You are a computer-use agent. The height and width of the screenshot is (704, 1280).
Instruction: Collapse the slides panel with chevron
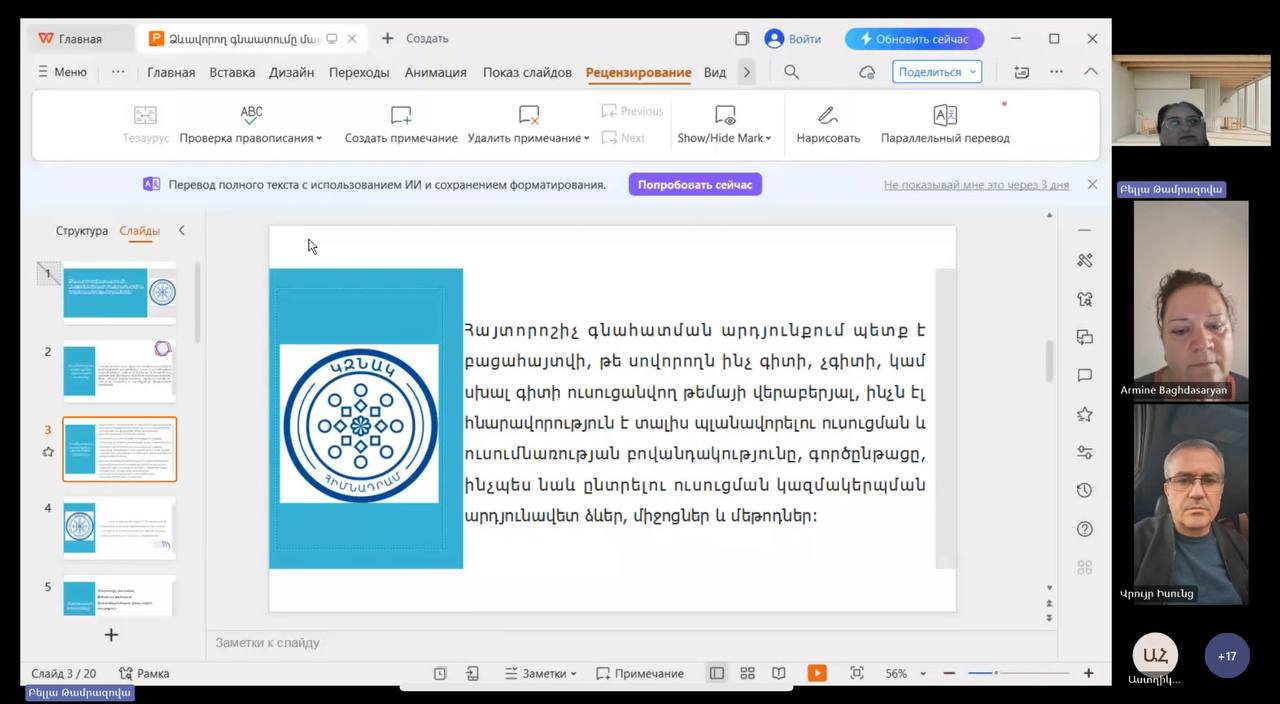tap(181, 230)
